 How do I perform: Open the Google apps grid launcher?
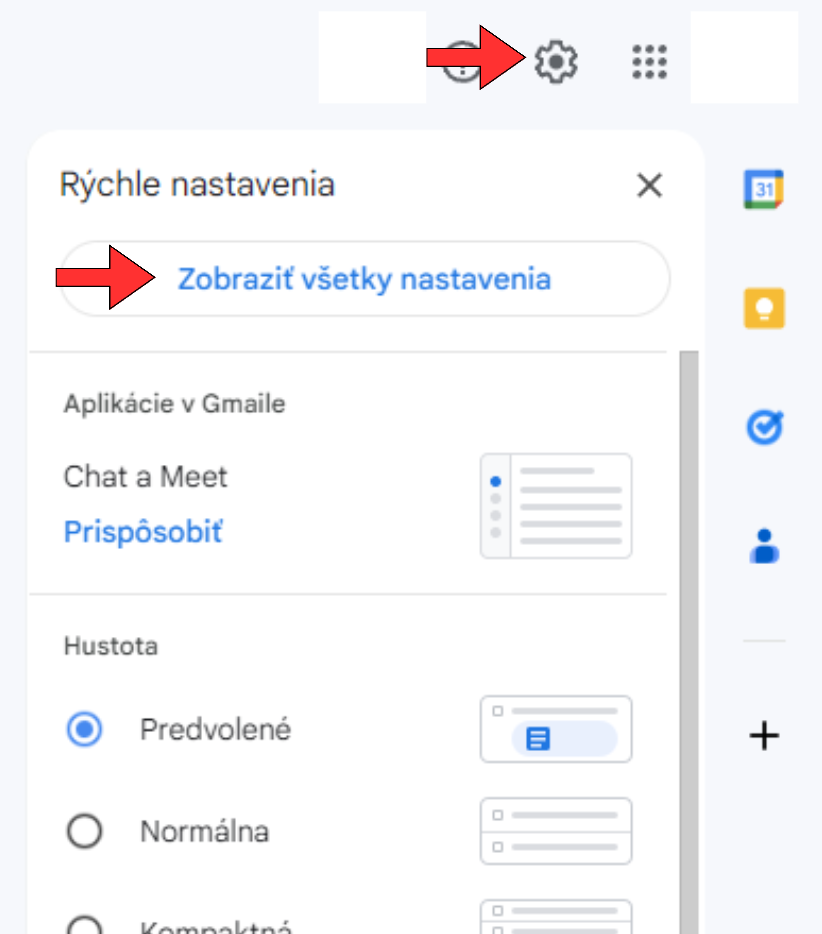pyautogui.click(x=649, y=61)
